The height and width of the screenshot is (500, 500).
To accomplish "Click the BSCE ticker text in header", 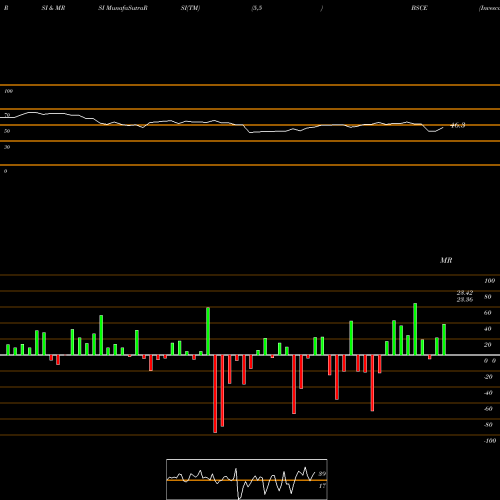I will pyautogui.click(x=419, y=8).
